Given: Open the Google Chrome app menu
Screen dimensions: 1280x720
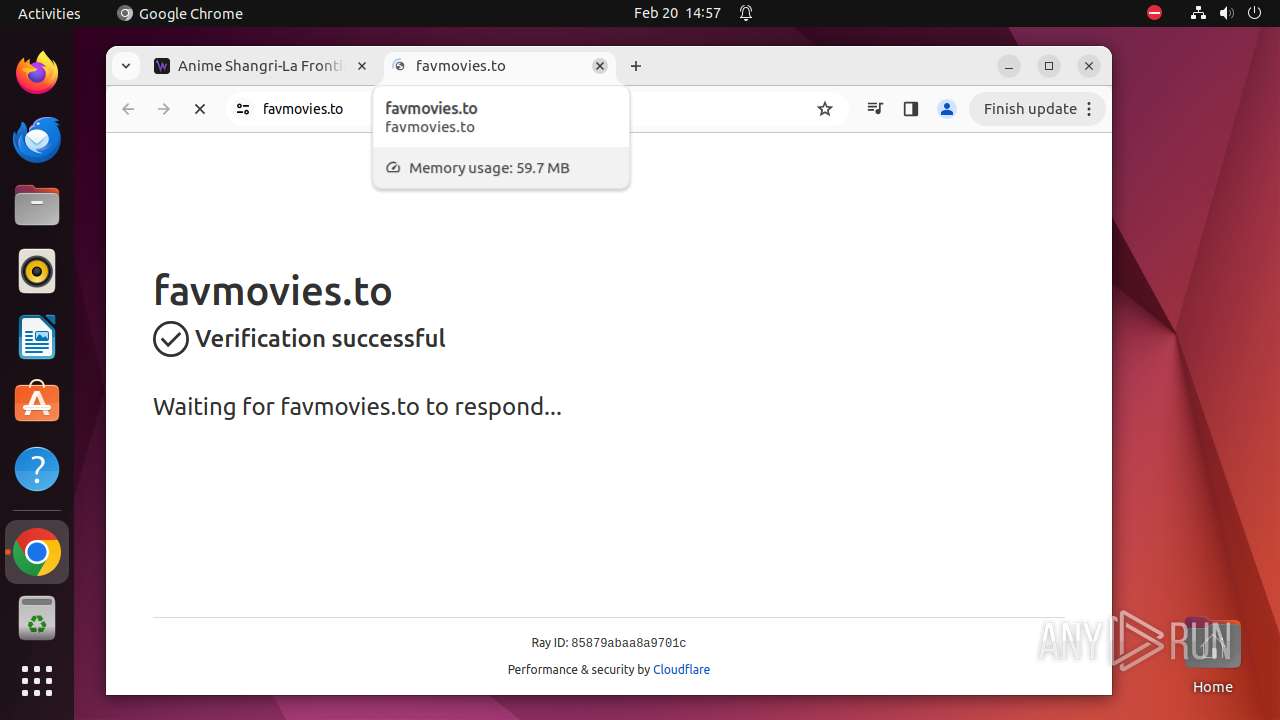Looking at the screenshot, I should pos(180,13).
